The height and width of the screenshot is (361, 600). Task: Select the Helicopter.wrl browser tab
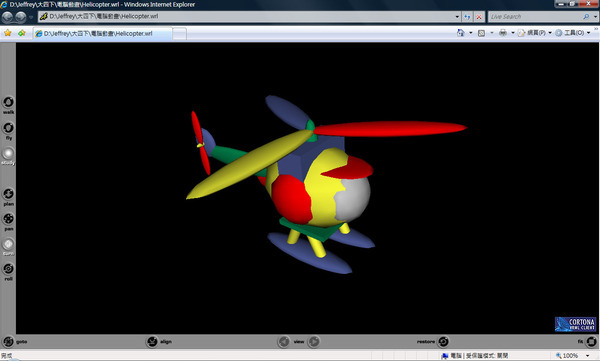click(102, 33)
